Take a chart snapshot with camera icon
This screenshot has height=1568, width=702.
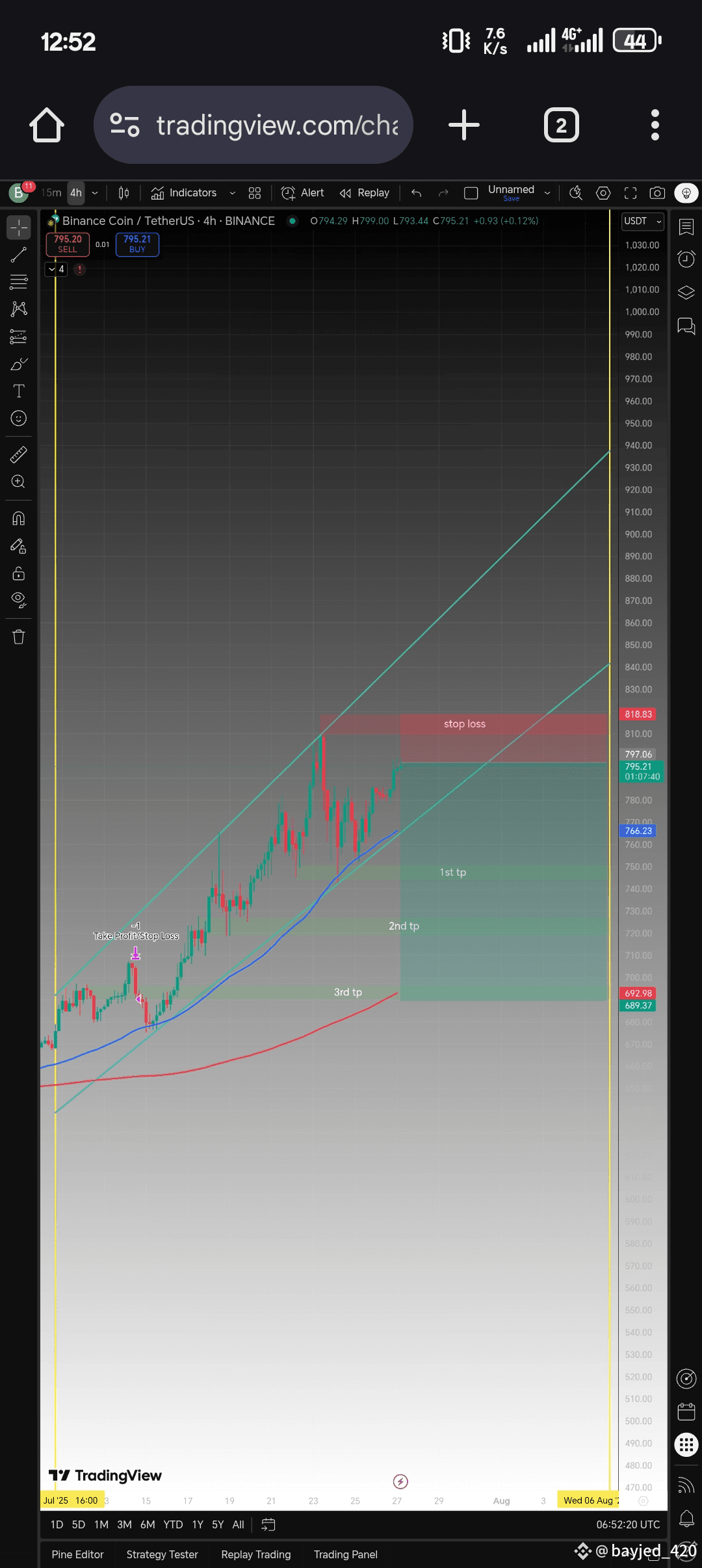657,193
